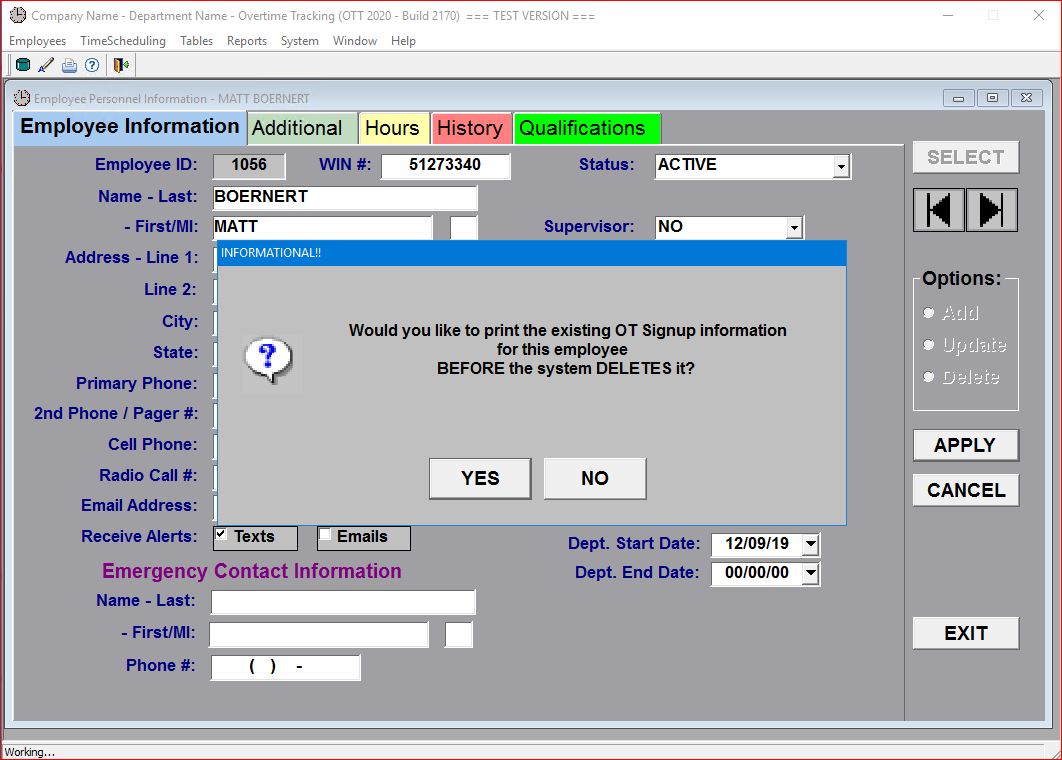Screen dimensions: 1062x760
Task: Click the Emergency Contact Phone # field
Action: [x=286, y=667]
